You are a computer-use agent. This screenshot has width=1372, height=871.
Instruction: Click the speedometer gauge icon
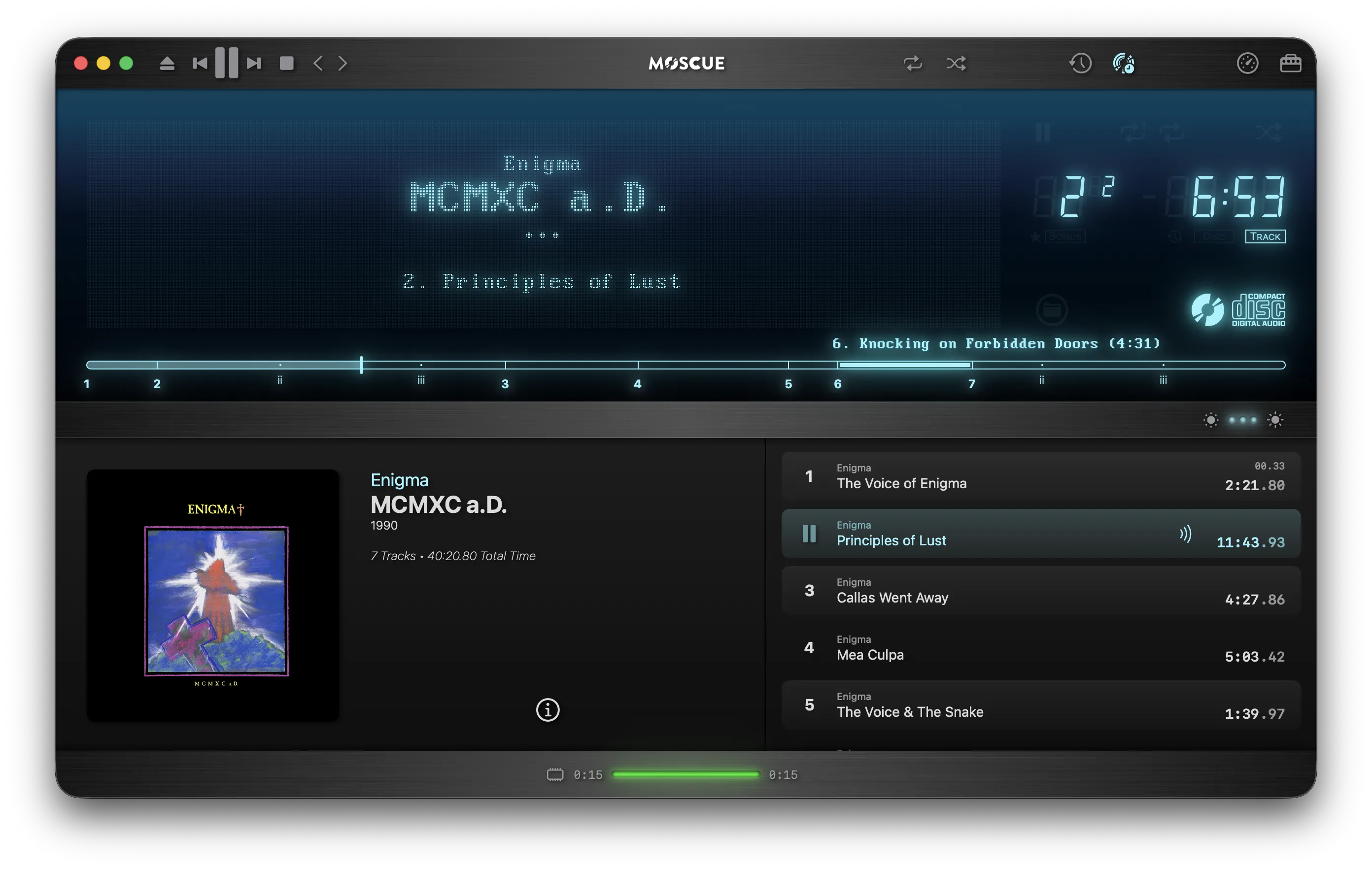(x=1247, y=63)
